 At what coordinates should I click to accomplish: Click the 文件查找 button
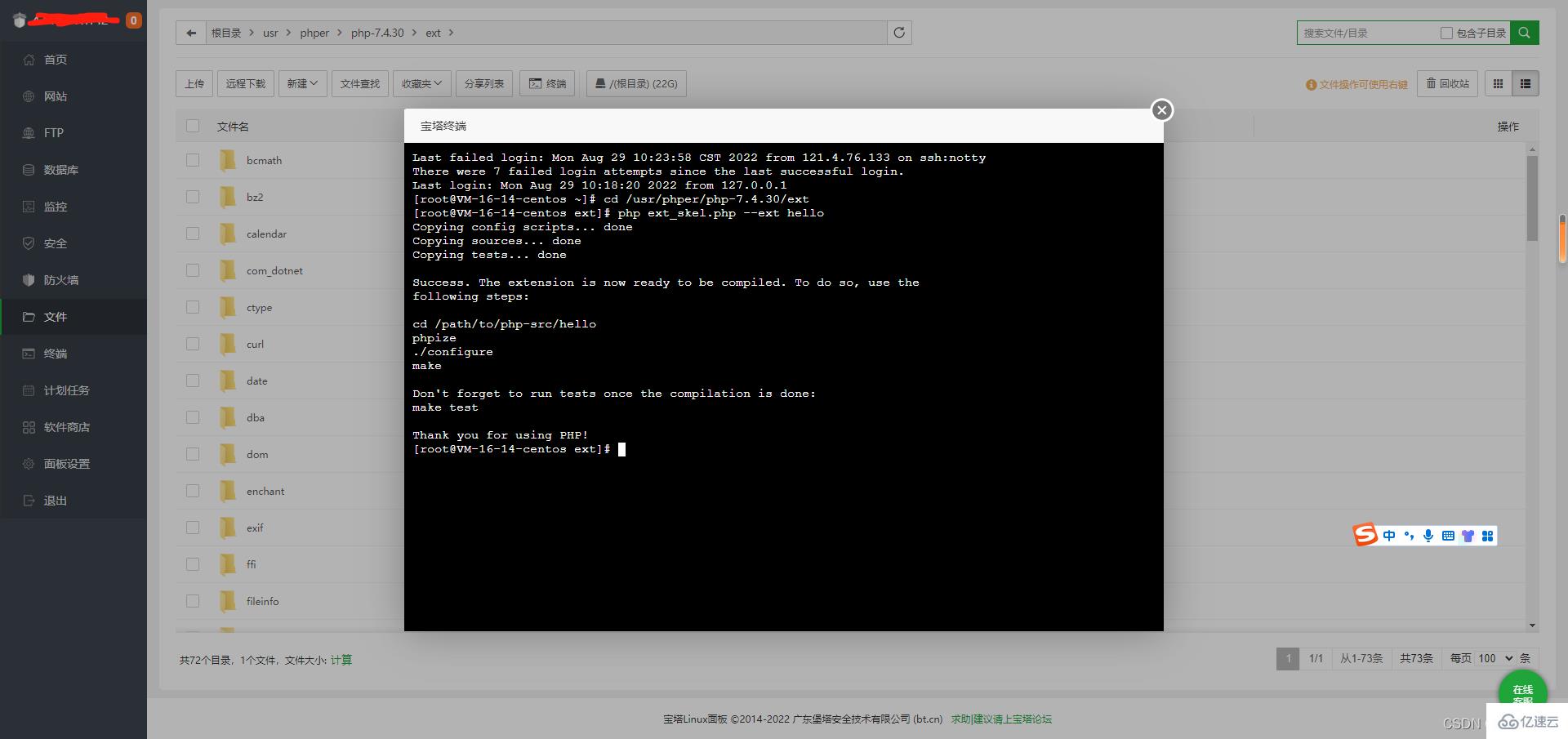tap(360, 83)
